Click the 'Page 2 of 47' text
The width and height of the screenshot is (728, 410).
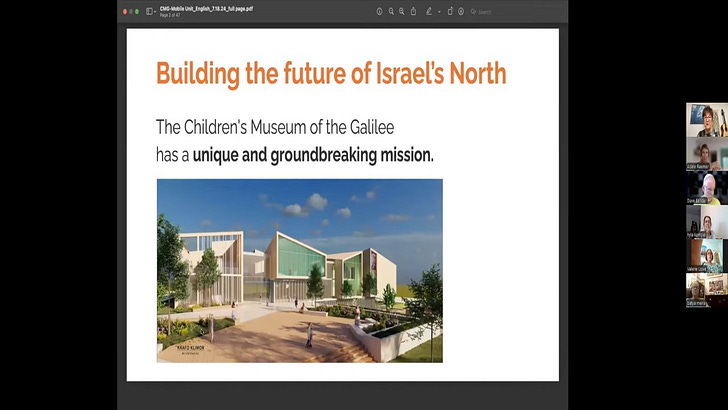click(170, 15)
